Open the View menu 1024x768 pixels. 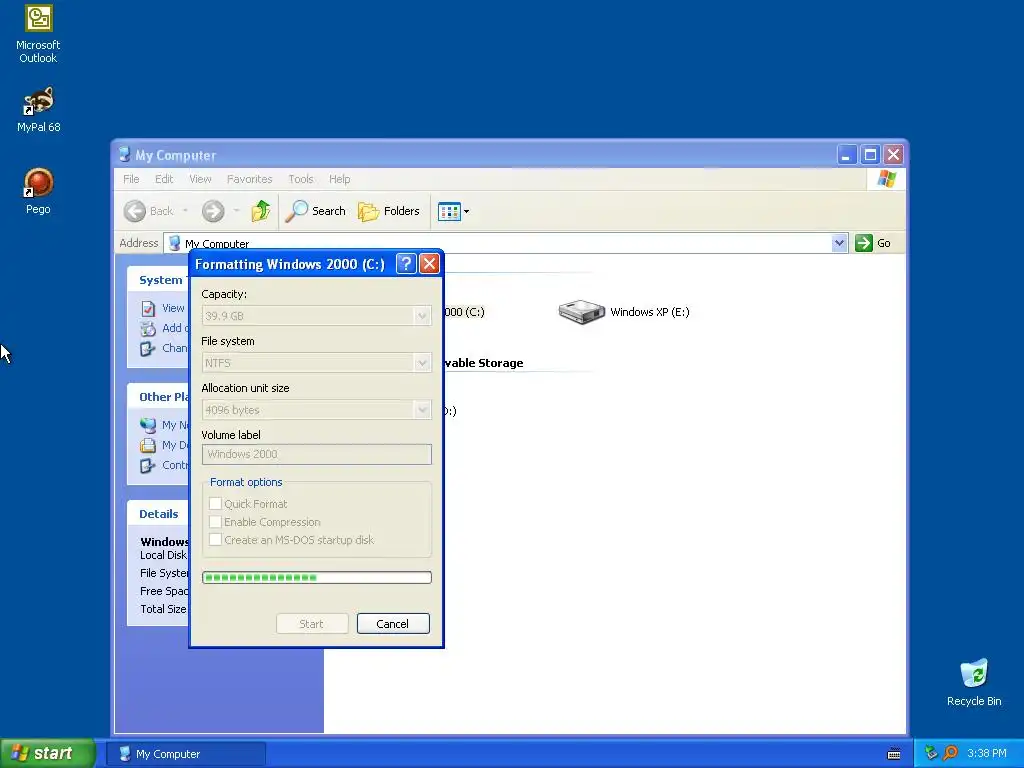click(x=200, y=179)
